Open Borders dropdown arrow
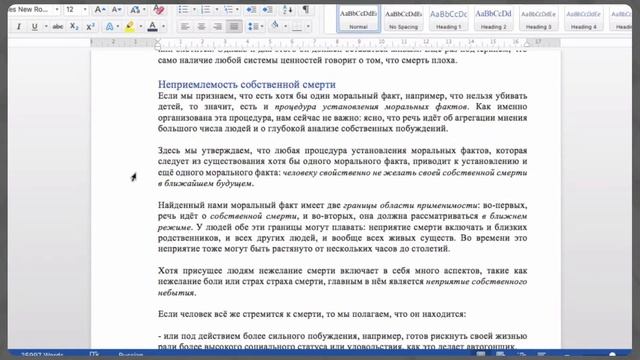The width and height of the screenshot is (640, 360). (x=308, y=27)
